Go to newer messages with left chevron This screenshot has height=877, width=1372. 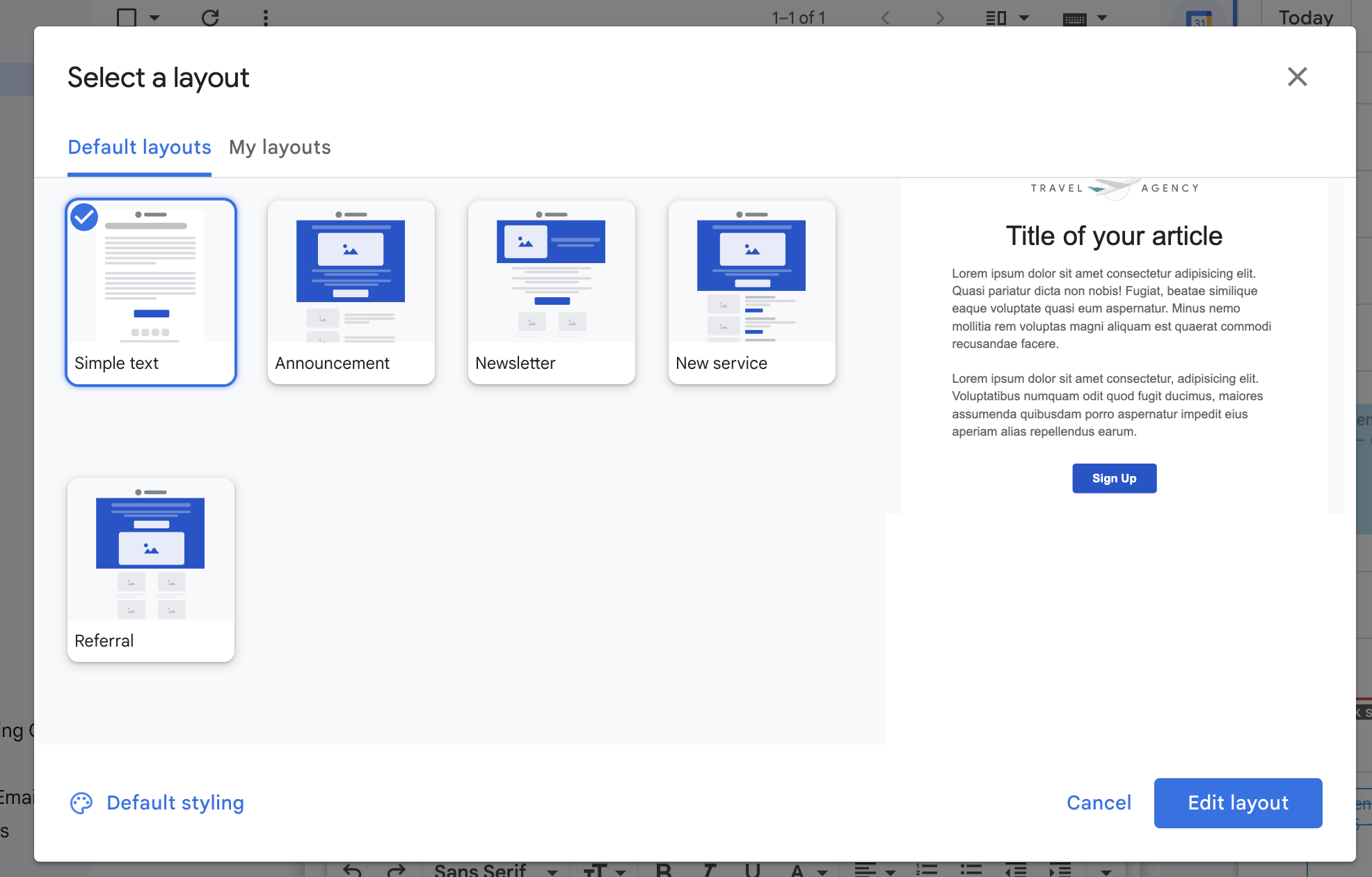click(x=885, y=17)
